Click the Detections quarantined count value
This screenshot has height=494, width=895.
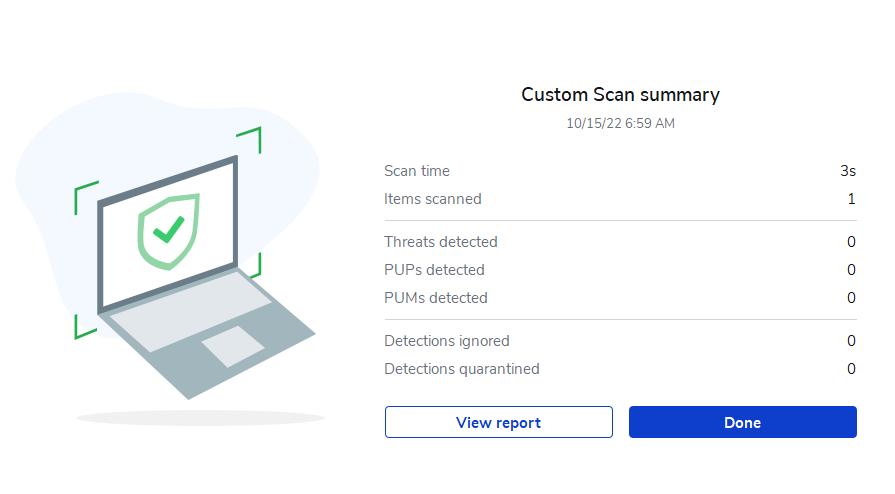tap(851, 369)
